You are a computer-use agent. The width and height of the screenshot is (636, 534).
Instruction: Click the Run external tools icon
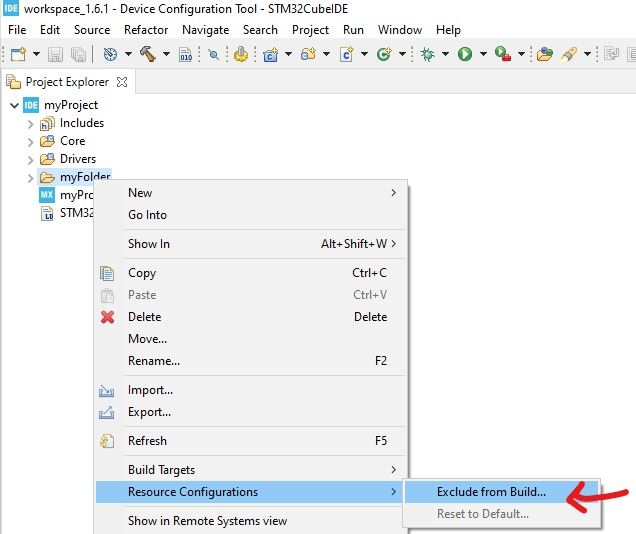[503, 54]
